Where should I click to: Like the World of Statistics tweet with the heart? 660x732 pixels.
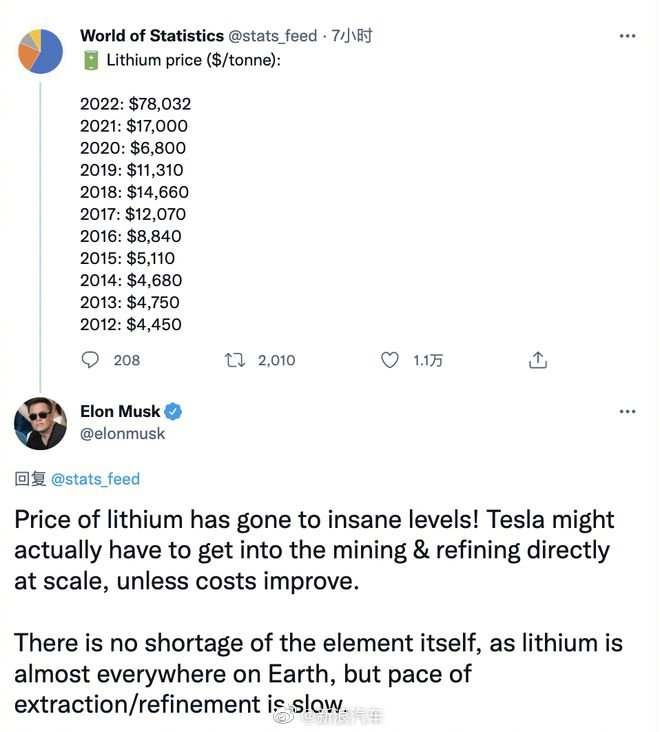click(x=390, y=360)
